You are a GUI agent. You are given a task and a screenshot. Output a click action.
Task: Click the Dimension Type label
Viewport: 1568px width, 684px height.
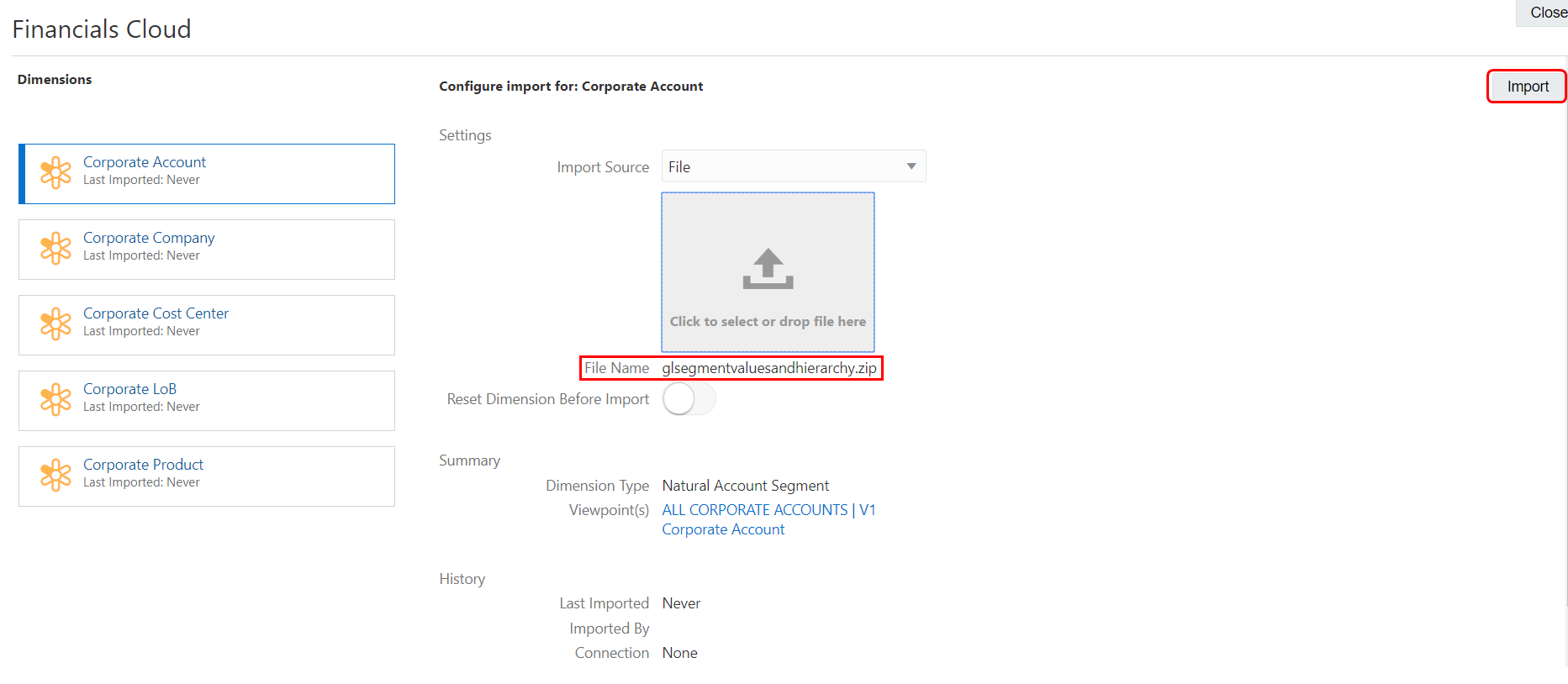pos(597,486)
